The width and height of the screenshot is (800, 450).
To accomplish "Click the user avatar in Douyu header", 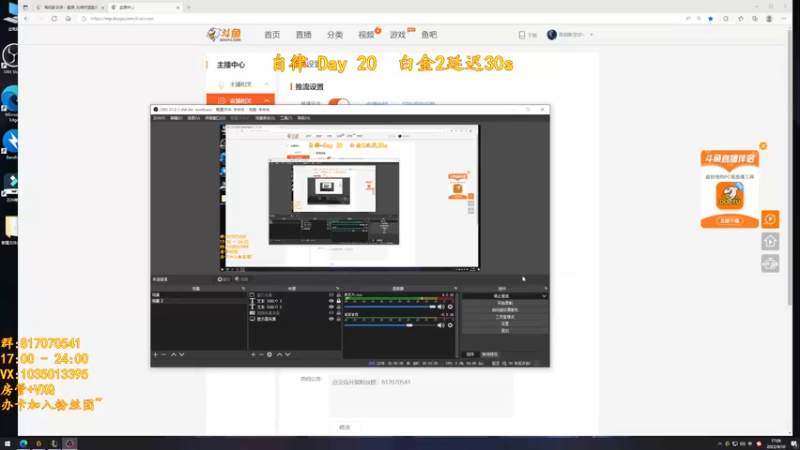I will pyautogui.click(x=552, y=35).
